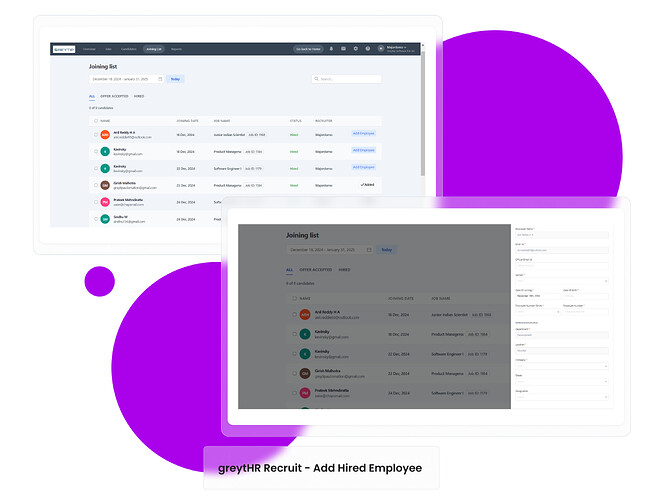Tick Sindhu W checkbox in upper list
The image size is (666, 500).
pos(96,219)
